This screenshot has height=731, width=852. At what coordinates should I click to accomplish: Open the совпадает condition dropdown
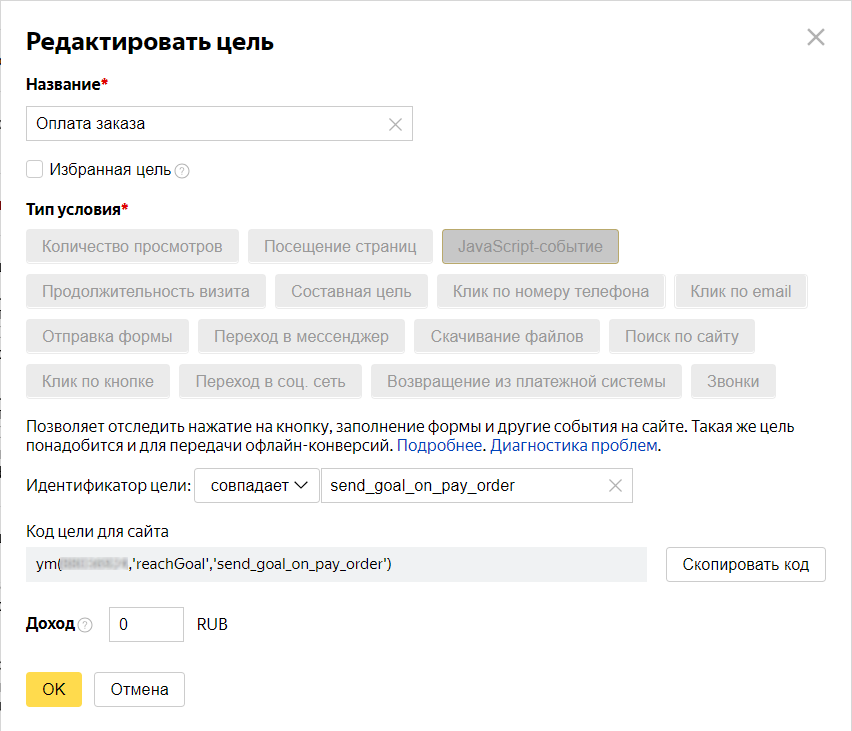256,485
